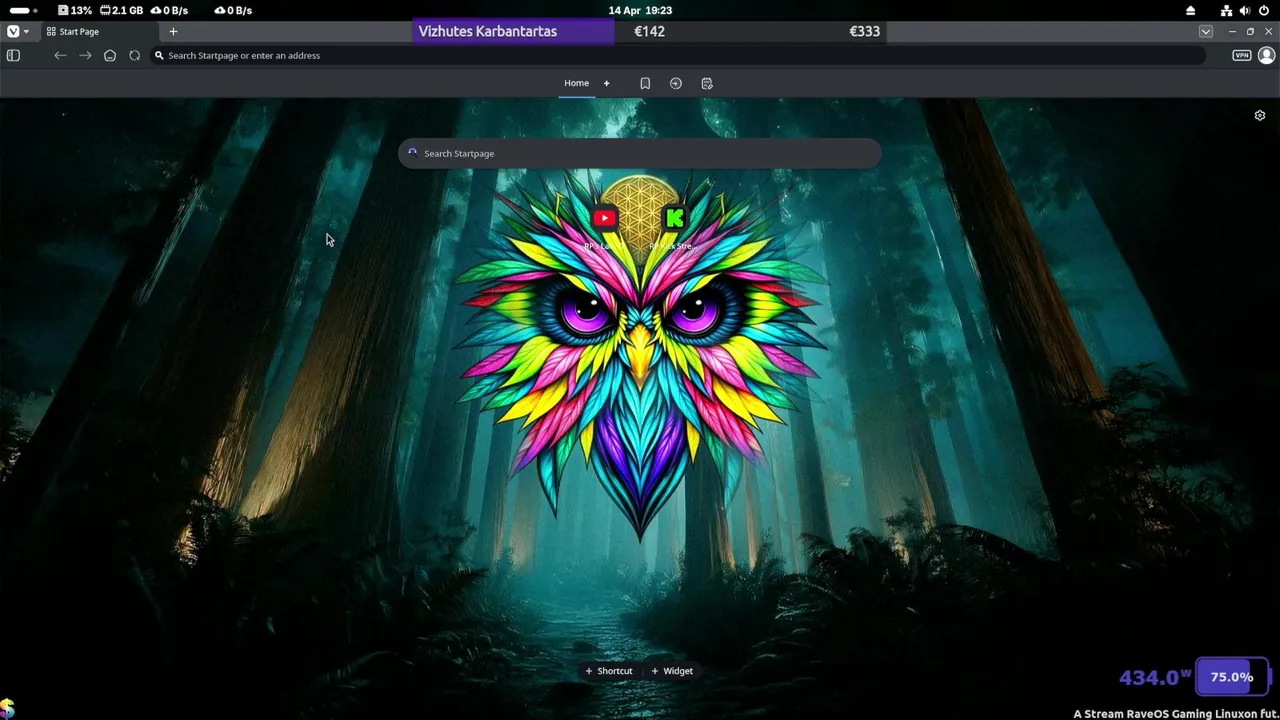Go back with the left arrow
Screen dimensions: 1280x720
[x=60, y=55]
